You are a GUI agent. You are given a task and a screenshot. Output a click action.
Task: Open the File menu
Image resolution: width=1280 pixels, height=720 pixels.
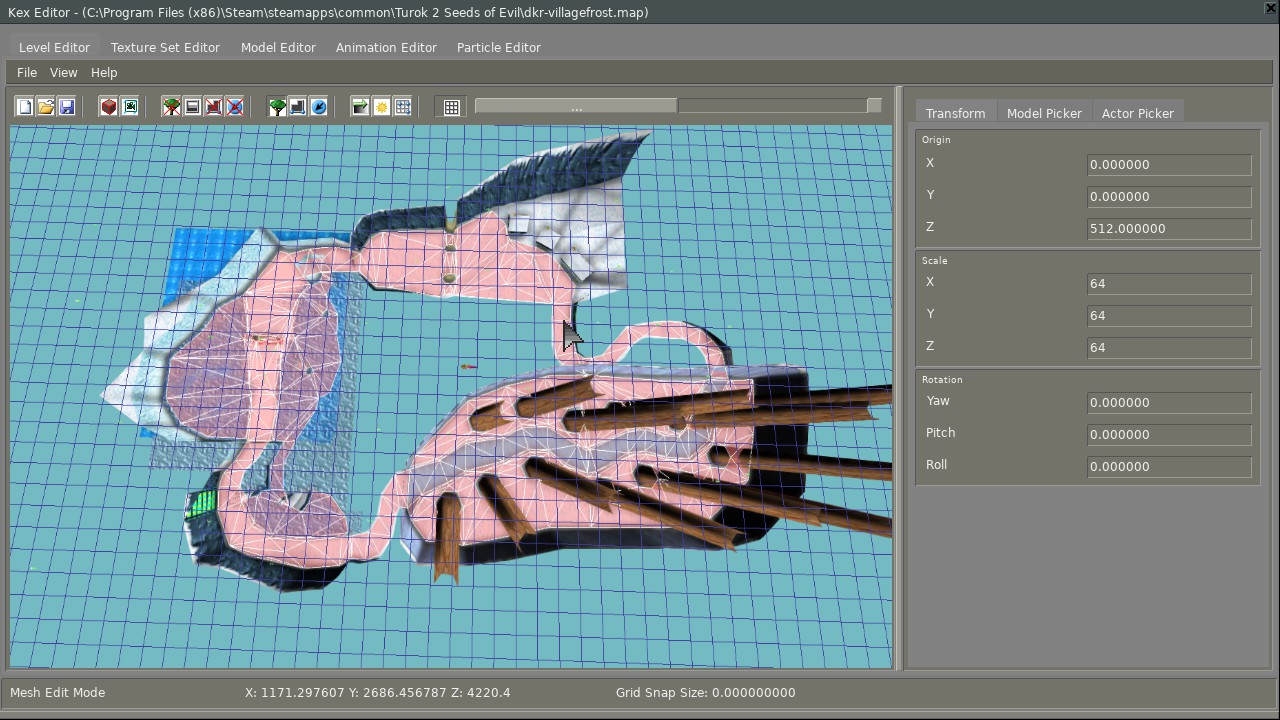click(x=27, y=72)
